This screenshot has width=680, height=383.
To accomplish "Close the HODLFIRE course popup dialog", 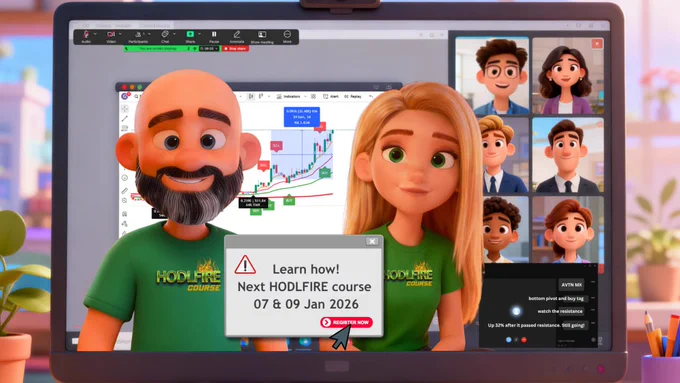I will 372,242.
